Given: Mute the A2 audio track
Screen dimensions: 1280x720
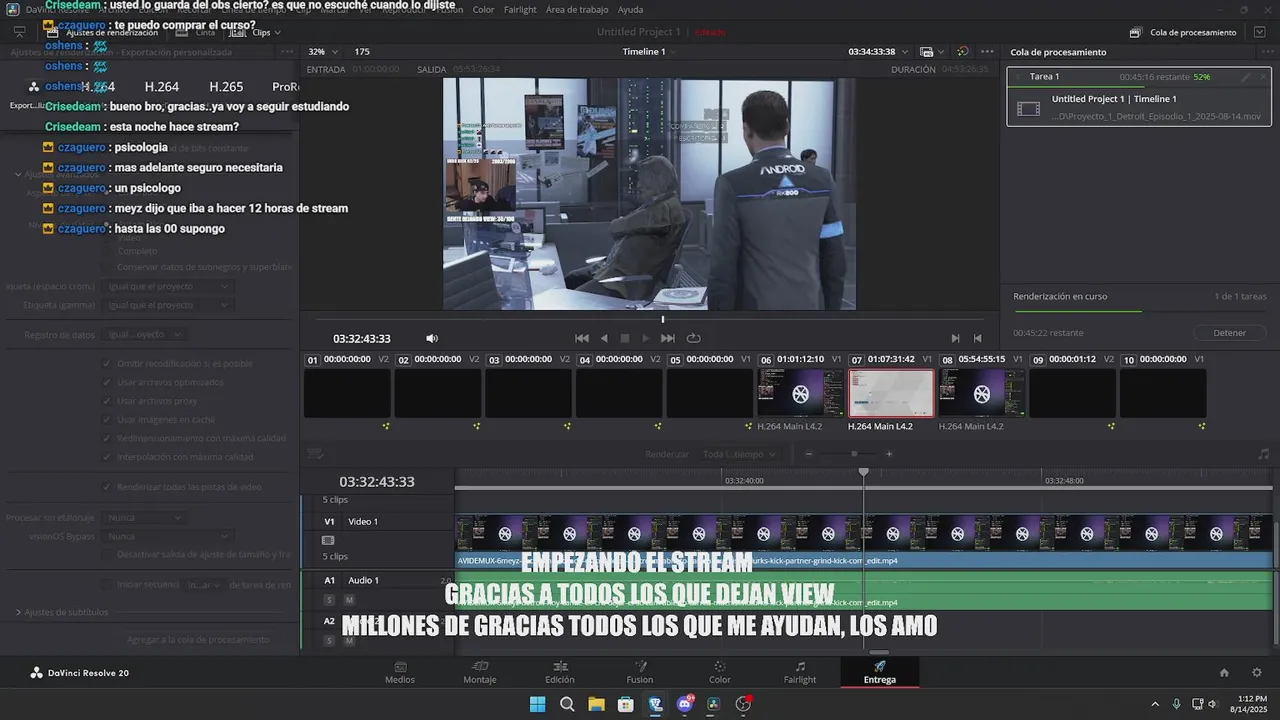Looking at the screenshot, I should (349, 641).
